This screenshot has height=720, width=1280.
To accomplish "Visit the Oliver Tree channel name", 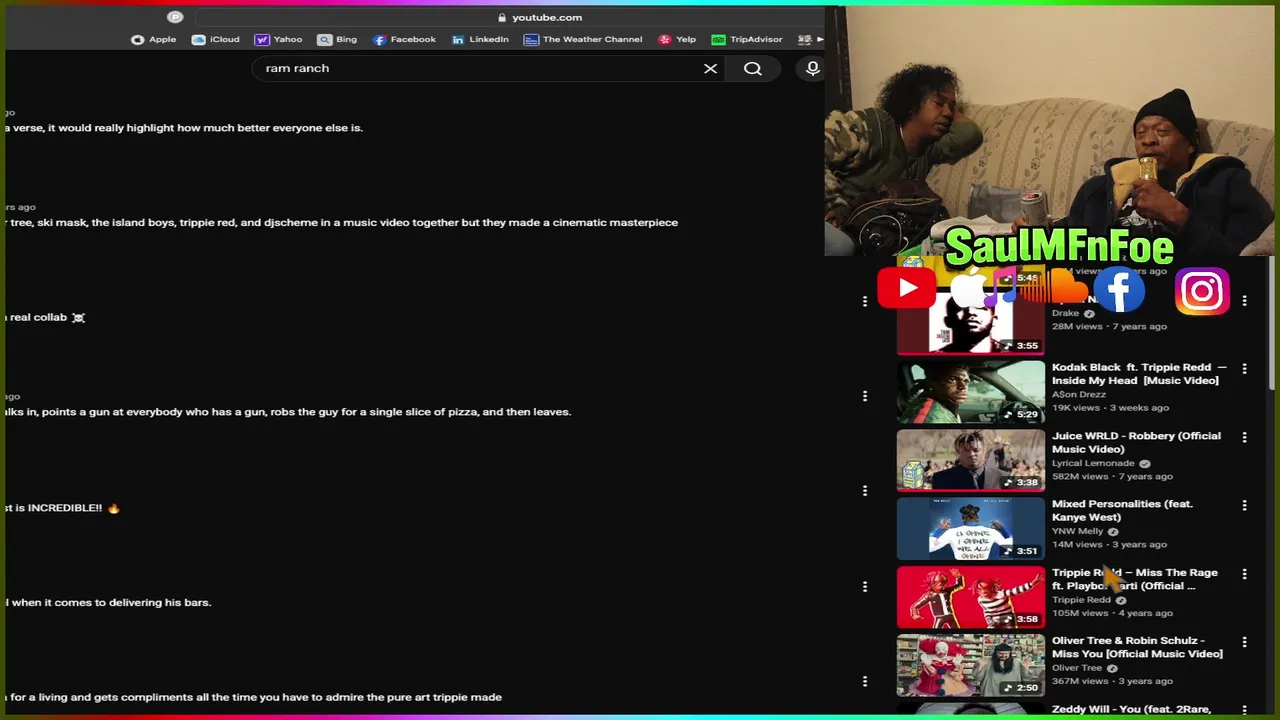I will [1077, 668].
